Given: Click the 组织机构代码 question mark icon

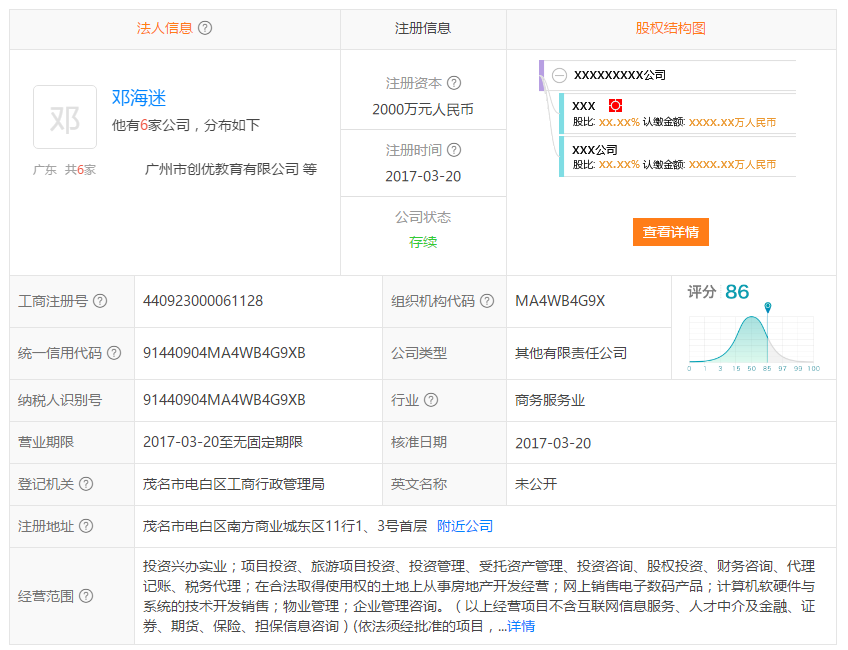Looking at the screenshot, I should click(486, 300).
